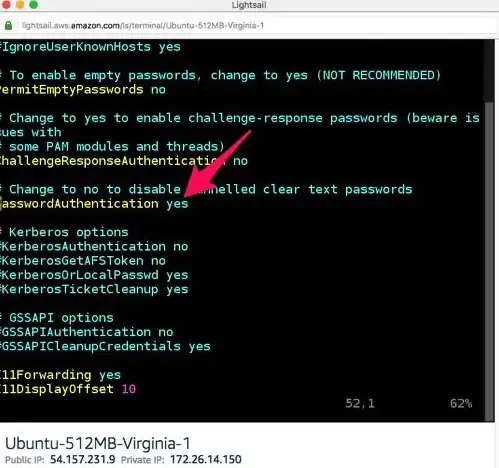The width and height of the screenshot is (499, 468).
Task: Click the KerberosTicketCleanup yes line
Action: pyautogui.click(x=94, y=289)
